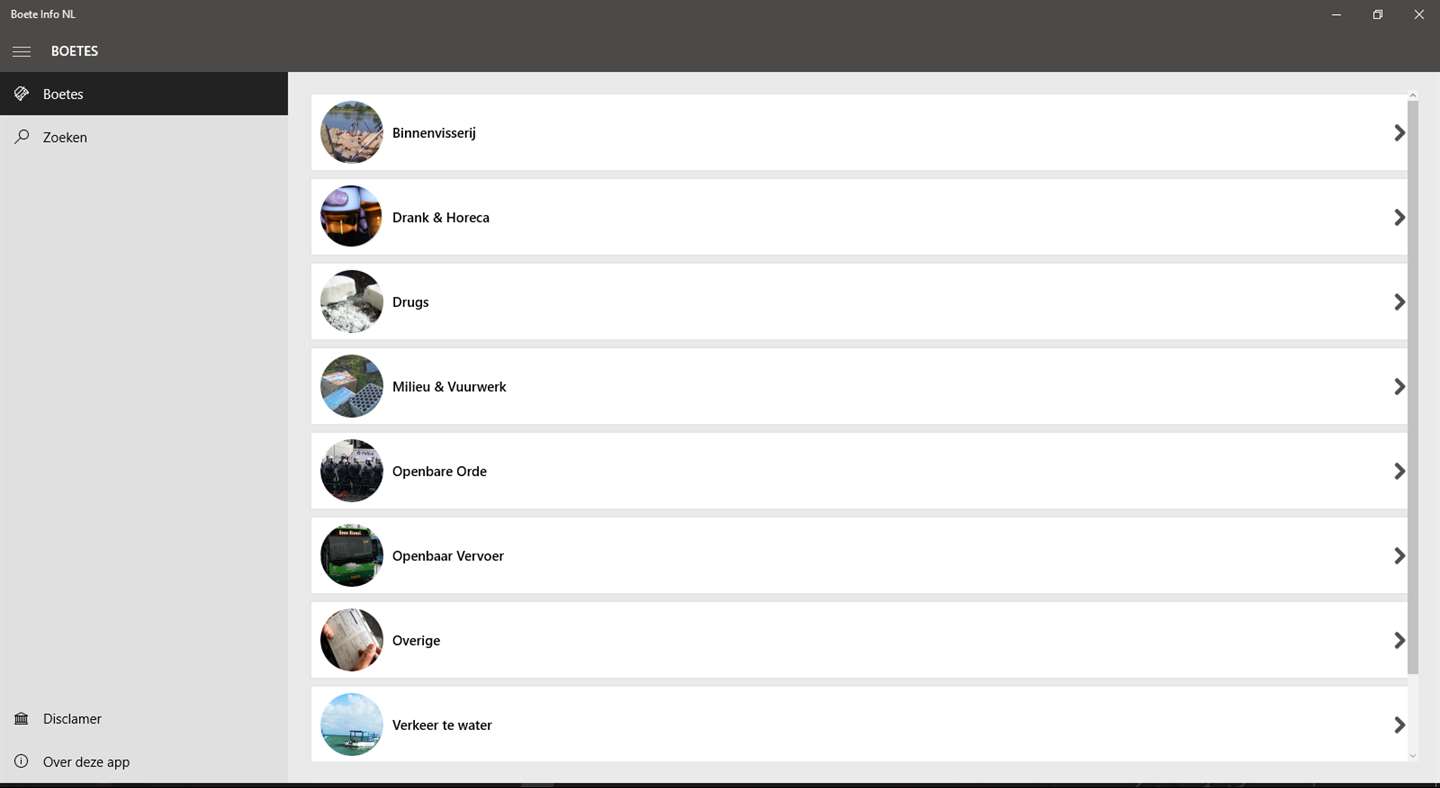
Task: Click the Disclamer building icon
Action: 21,719
